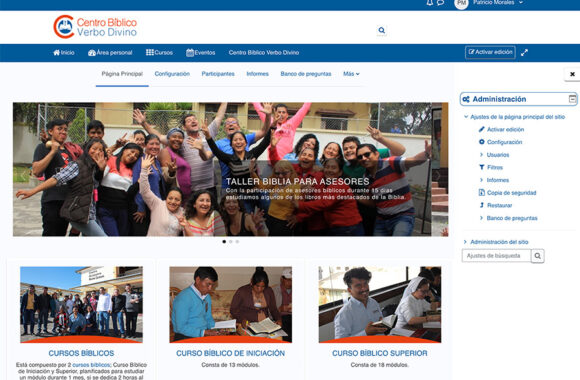This screenshot has width=580, height=380.
Task: Open Copia de seguridad link
Action: click(511, 193)
